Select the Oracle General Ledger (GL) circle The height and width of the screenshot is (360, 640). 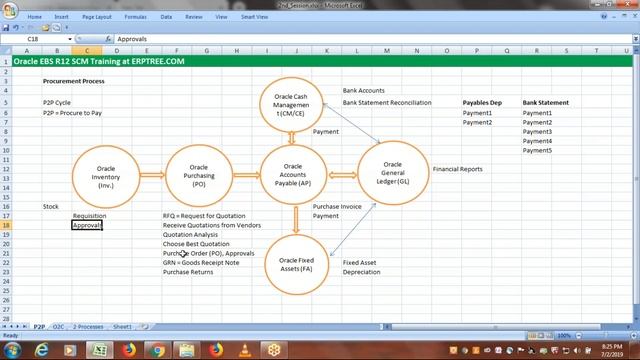[x=393, y=173]
